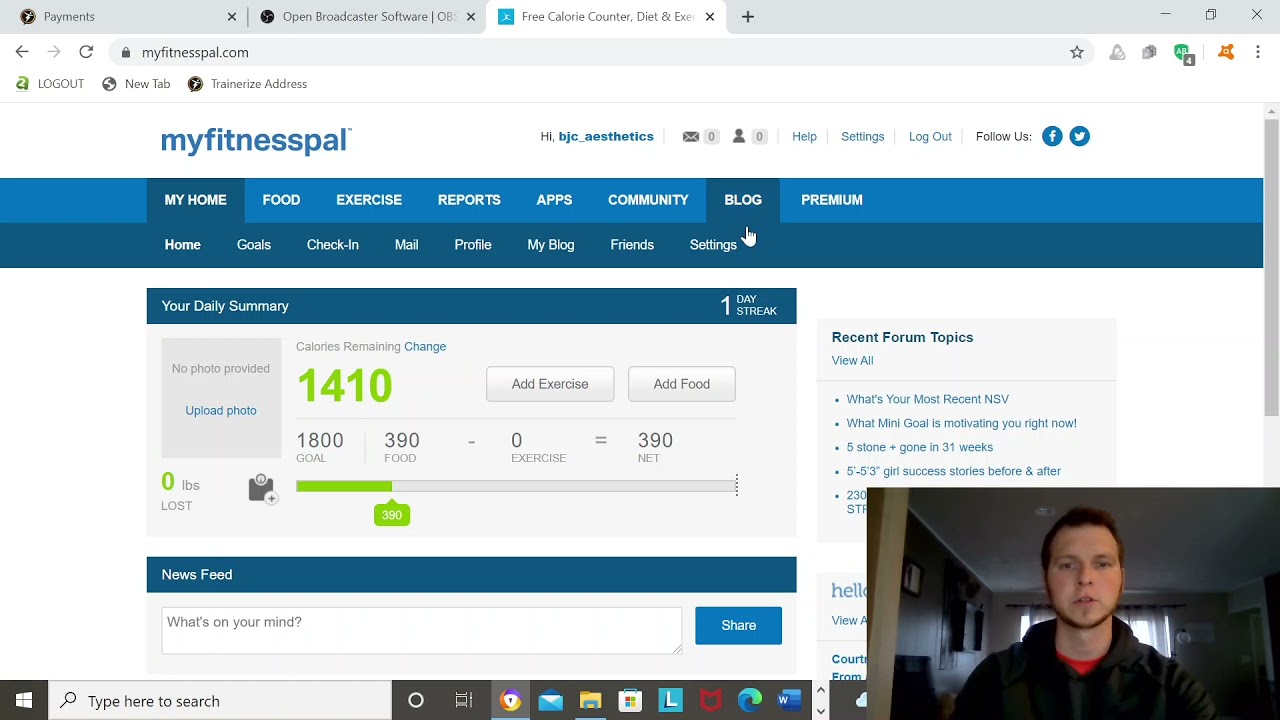Open the BLOG menu
Image resolution: width=1280 pixels, height=720 pixels.
pos(743,200)
